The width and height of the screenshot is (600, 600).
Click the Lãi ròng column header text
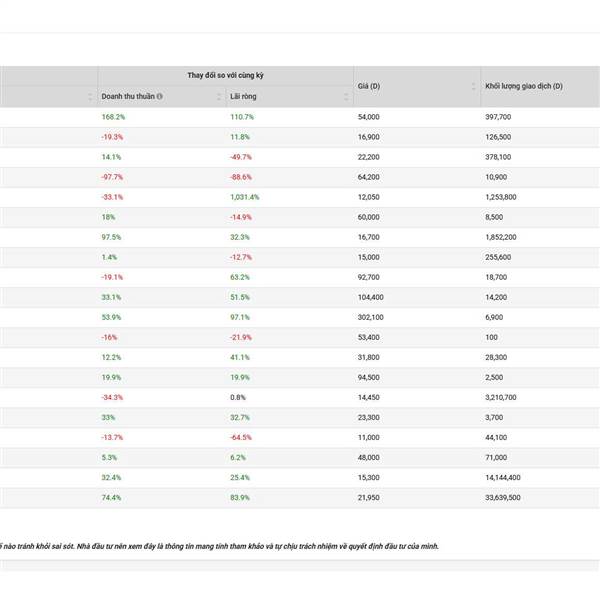point(242,97)
